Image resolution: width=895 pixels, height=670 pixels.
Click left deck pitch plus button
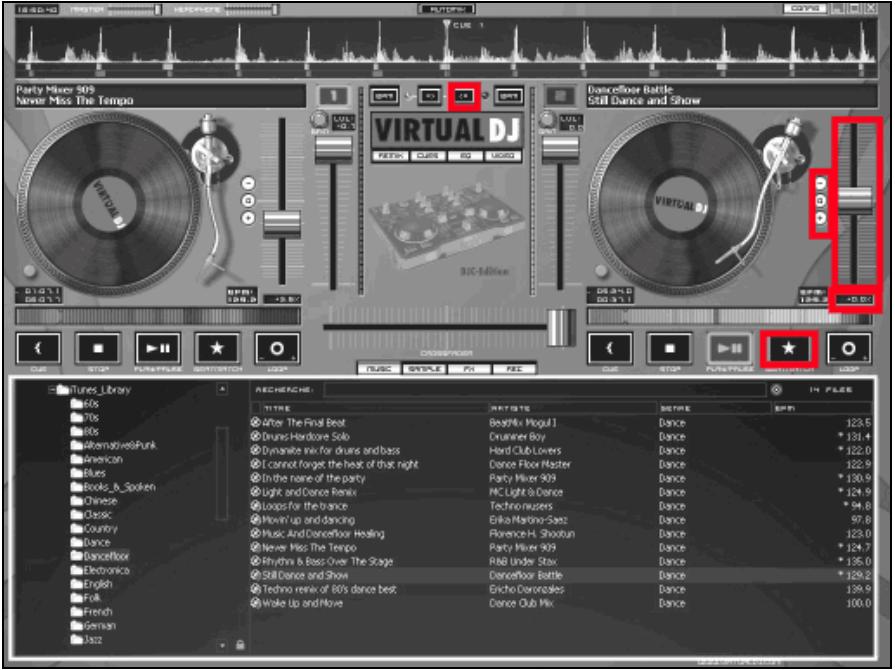248,217
